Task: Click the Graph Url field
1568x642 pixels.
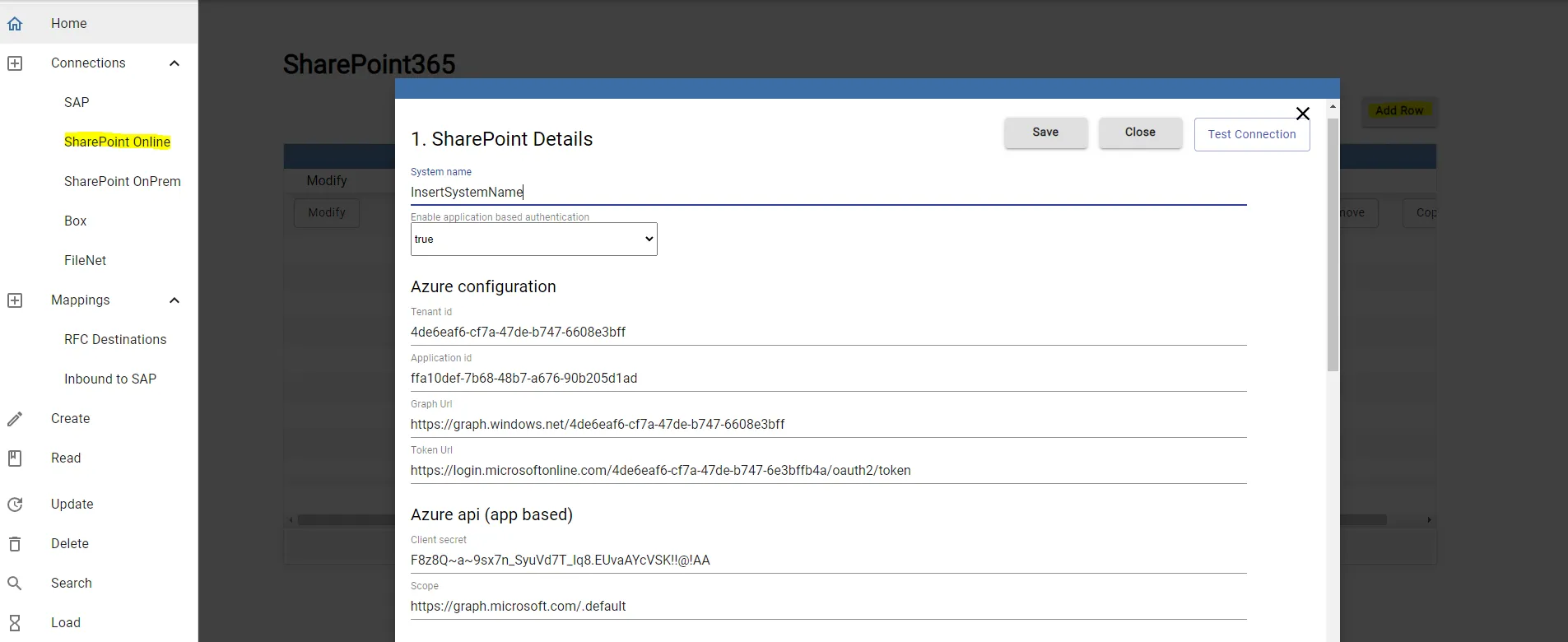Action: tap(829, 425)
